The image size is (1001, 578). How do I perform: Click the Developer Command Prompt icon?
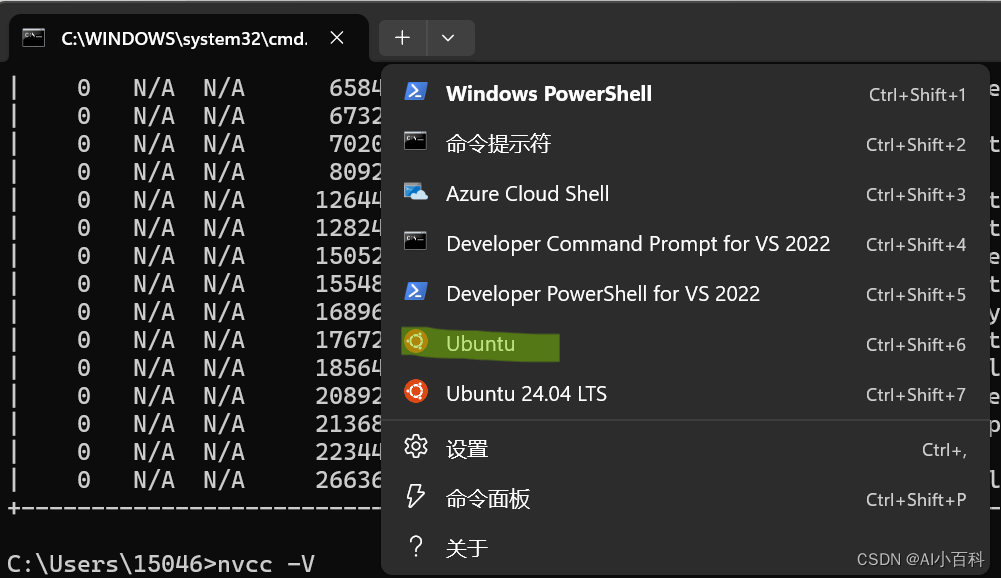(x=416, y=242)
